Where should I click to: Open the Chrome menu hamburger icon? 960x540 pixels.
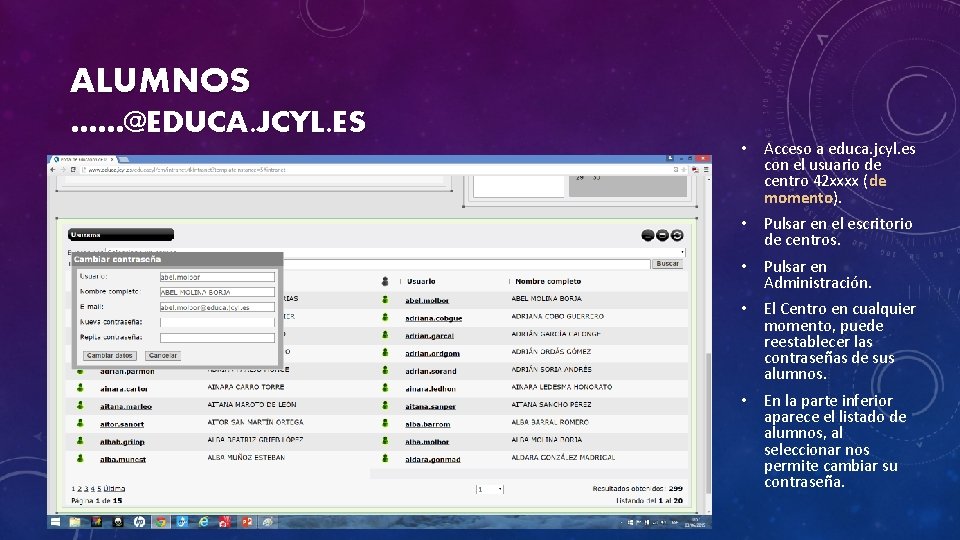[x=706, y=170]
